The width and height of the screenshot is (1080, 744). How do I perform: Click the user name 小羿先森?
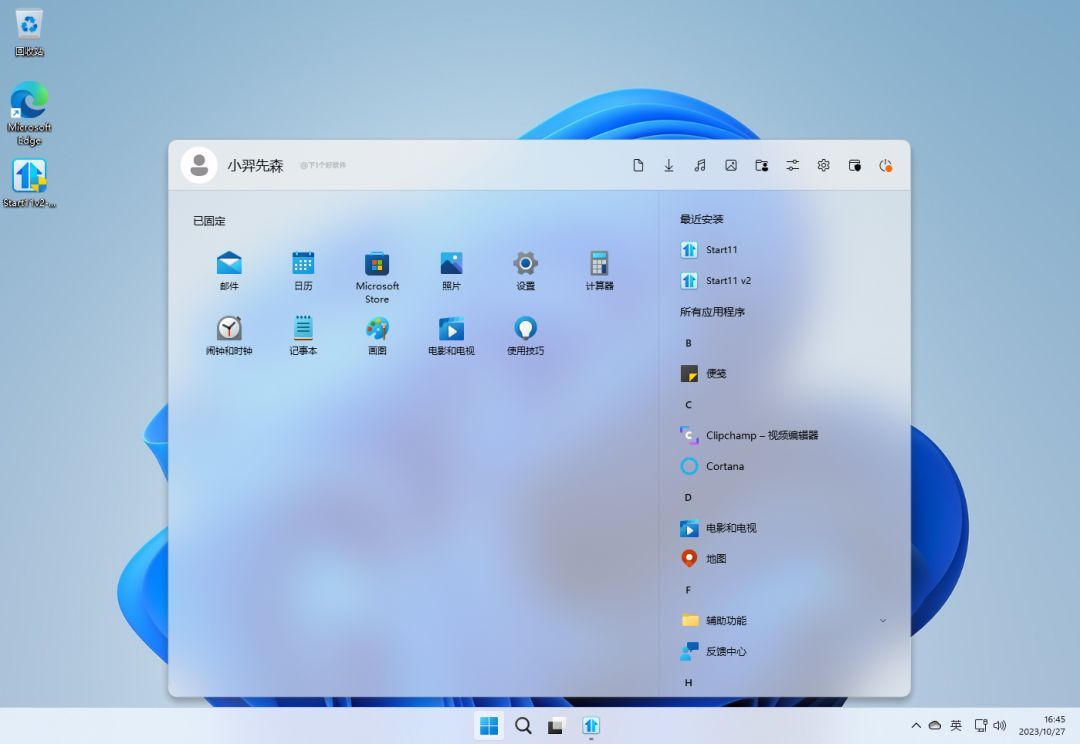(256, 165)
